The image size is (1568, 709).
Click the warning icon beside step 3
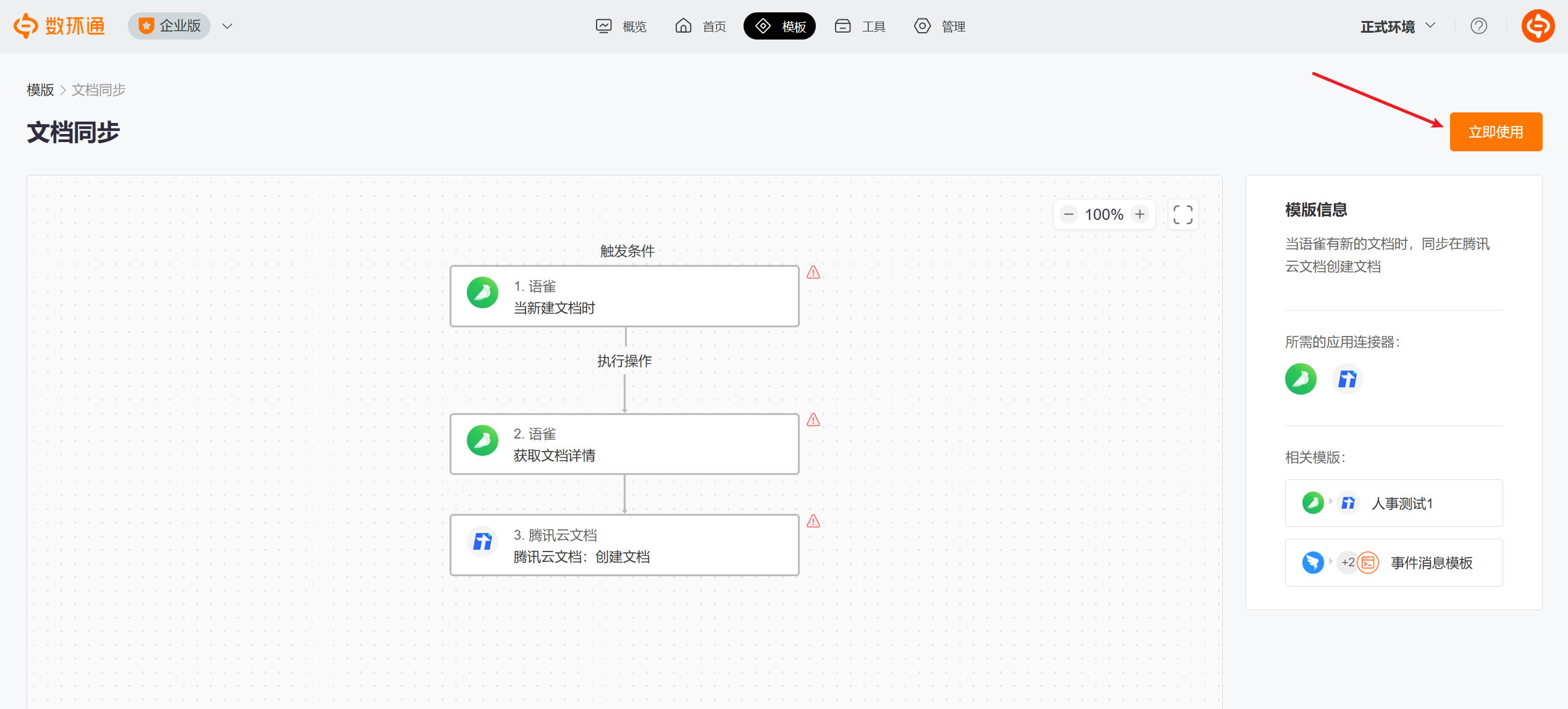813,521
